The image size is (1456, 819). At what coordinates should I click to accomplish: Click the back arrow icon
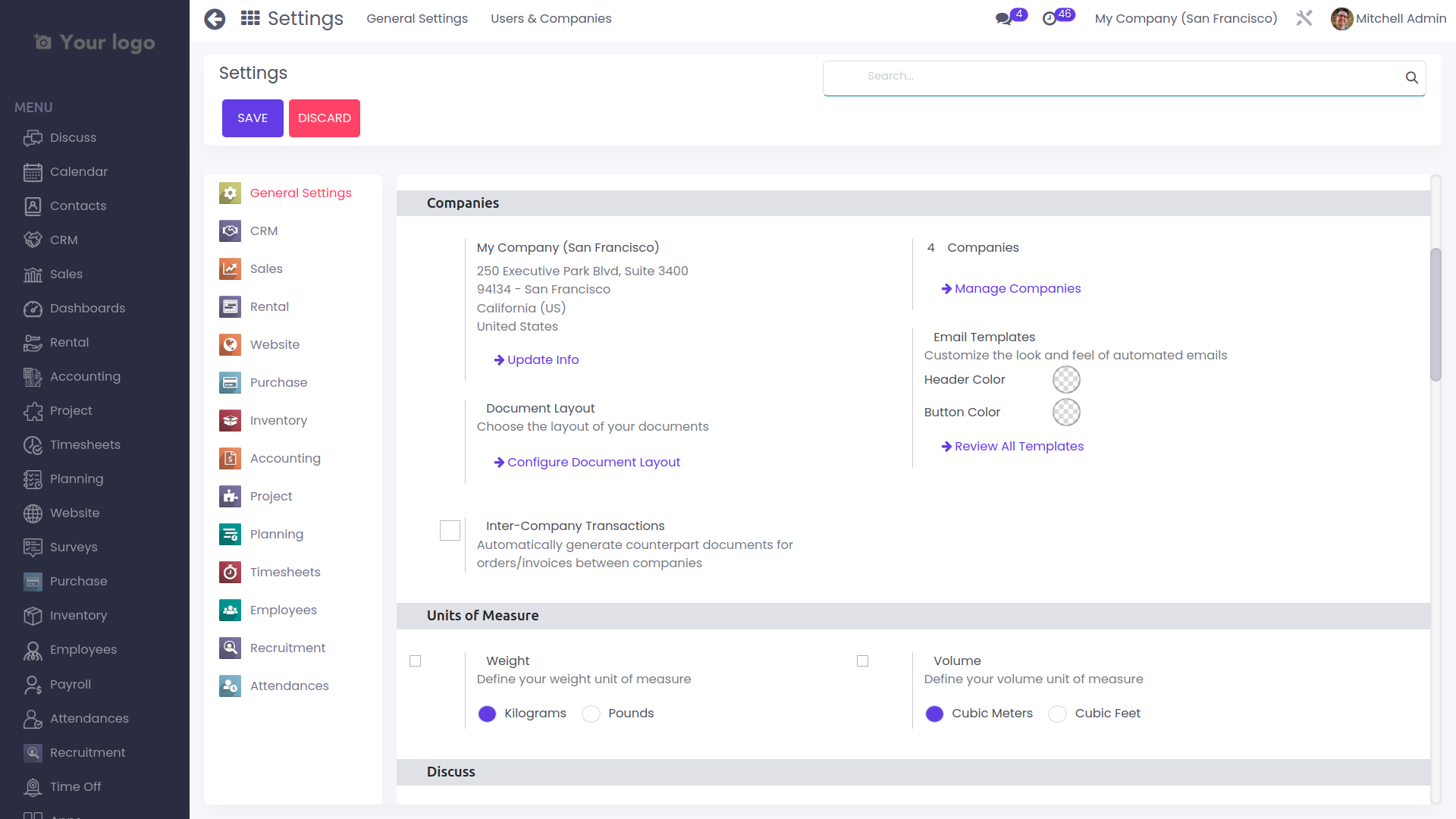coord(215,19)
